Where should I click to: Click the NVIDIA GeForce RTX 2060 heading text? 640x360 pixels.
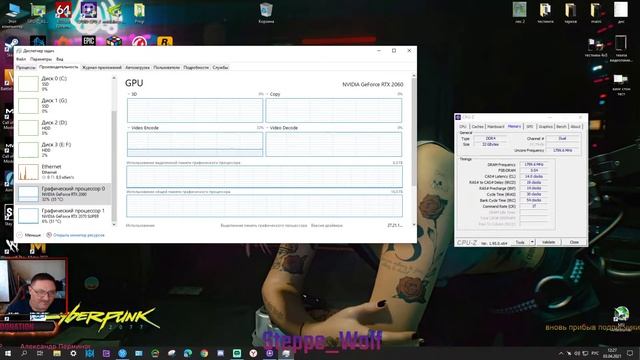(x=372, y=84)
